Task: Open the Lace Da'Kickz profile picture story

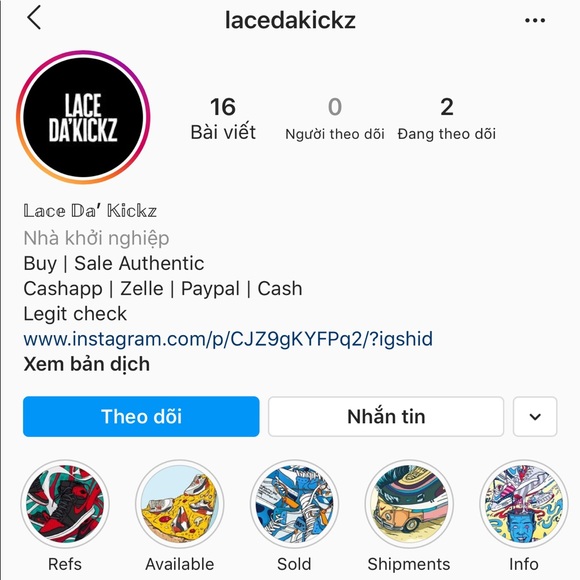Action: 83,117
